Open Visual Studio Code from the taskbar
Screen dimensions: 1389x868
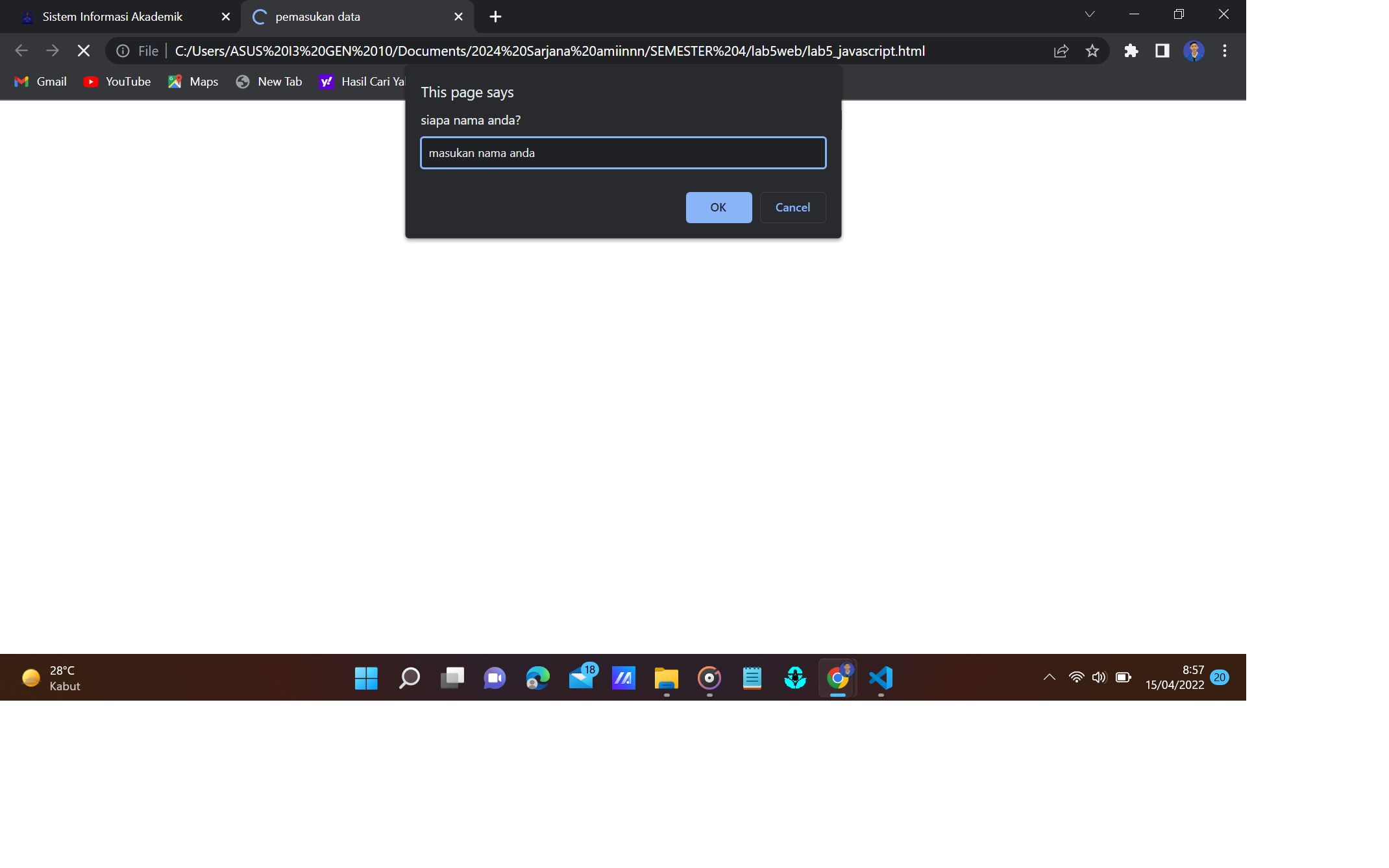point(881,677)
